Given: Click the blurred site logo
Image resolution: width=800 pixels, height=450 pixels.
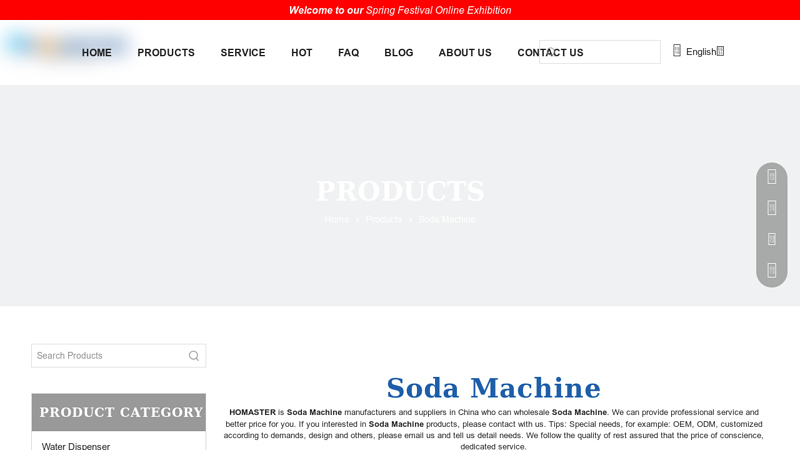Looking at the screenshot, I should tap(68, 46).
